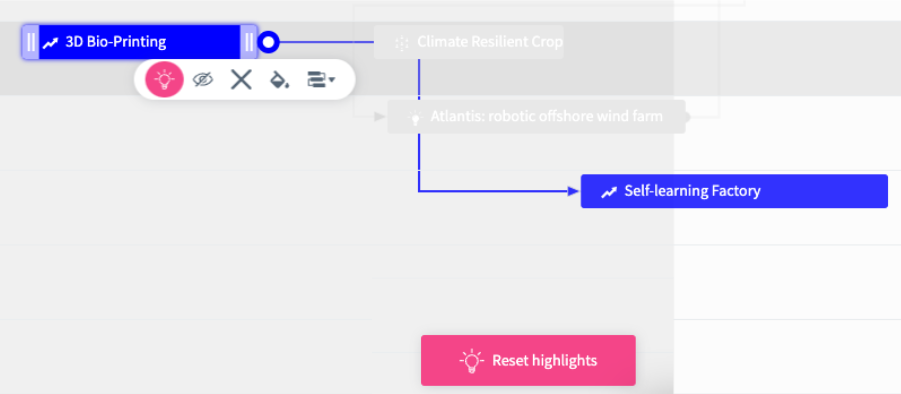Select the 3D Bio-Printing bar
This screenshot has width=901, height=394.
140,42
